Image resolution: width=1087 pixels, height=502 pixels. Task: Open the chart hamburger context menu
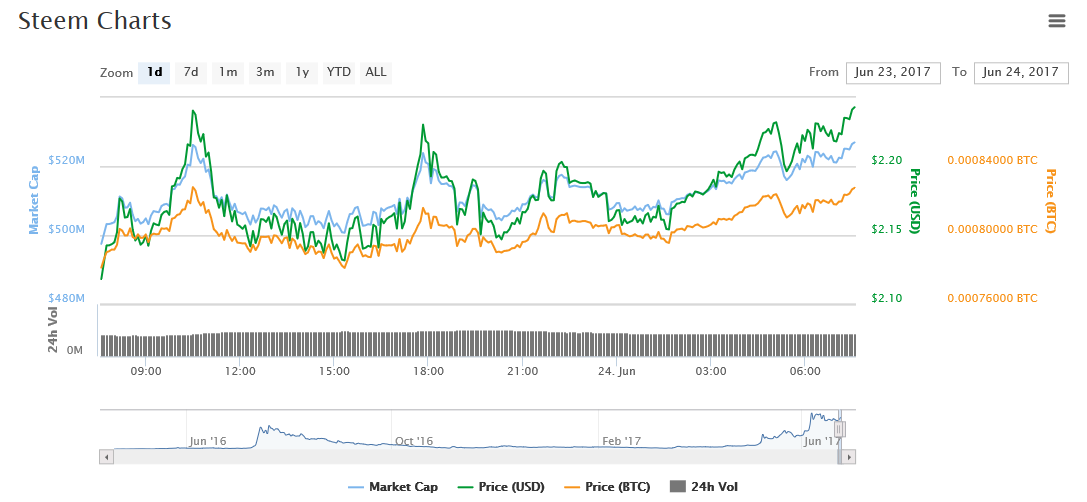pos(1056,20)
